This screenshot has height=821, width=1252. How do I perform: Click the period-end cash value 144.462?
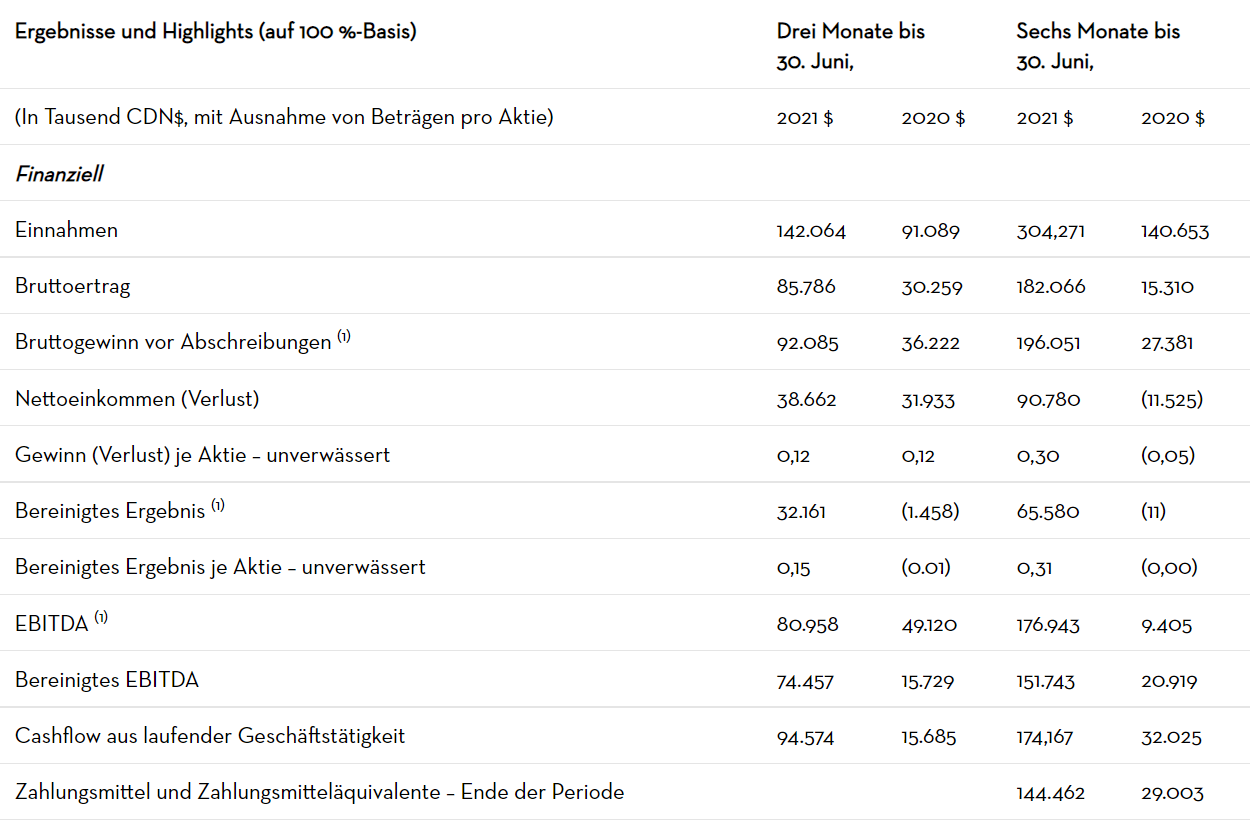1050,793
